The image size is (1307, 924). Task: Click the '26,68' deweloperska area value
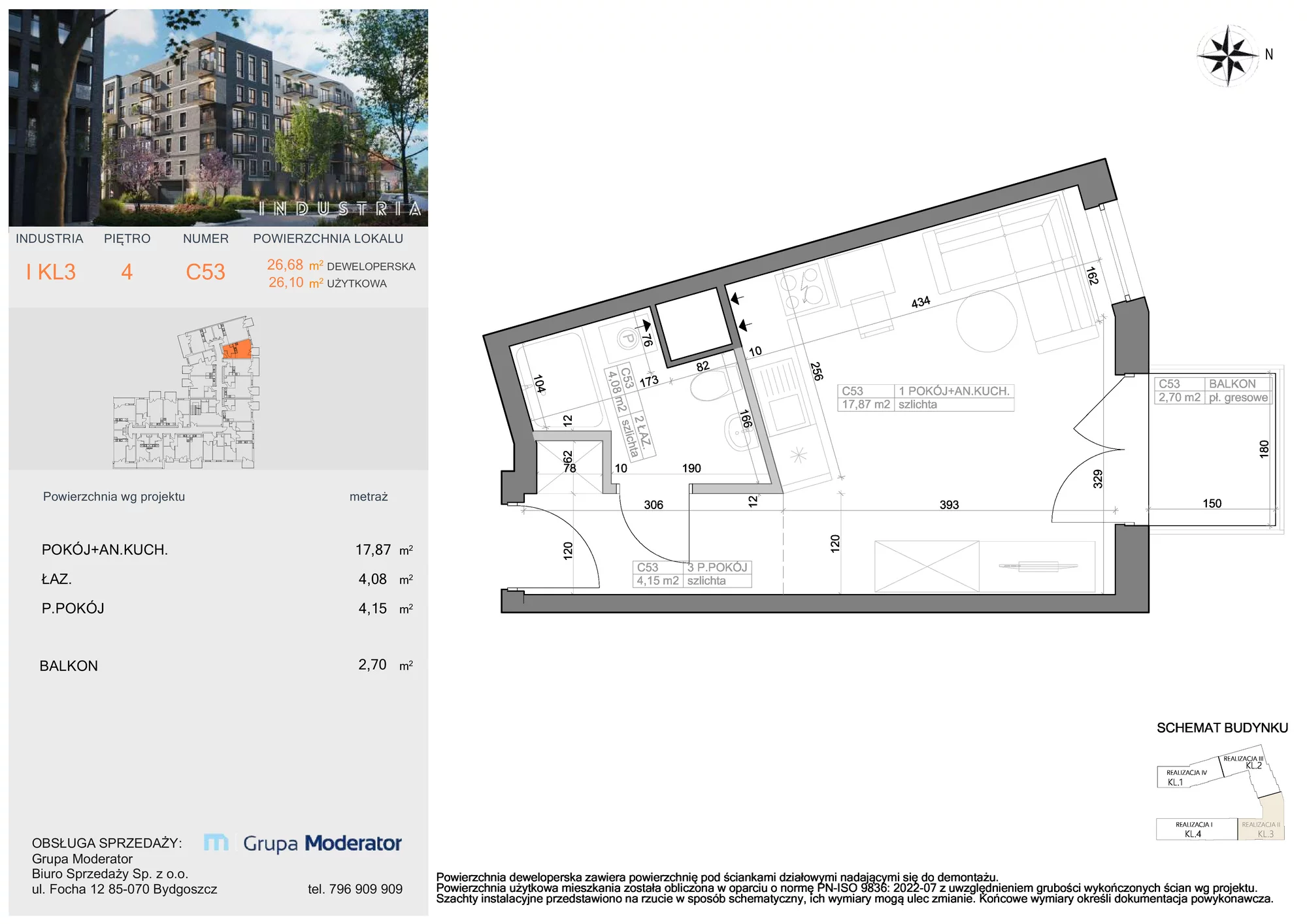point(285,265)
